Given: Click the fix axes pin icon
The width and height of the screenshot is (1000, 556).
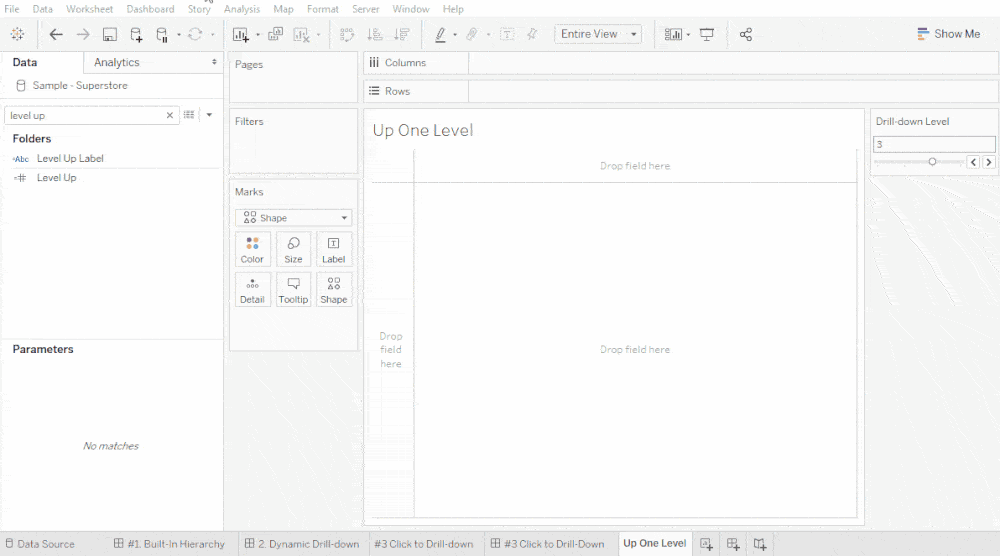Looking at the screenshot, I should pyautogui.click(x=532, y=34).
